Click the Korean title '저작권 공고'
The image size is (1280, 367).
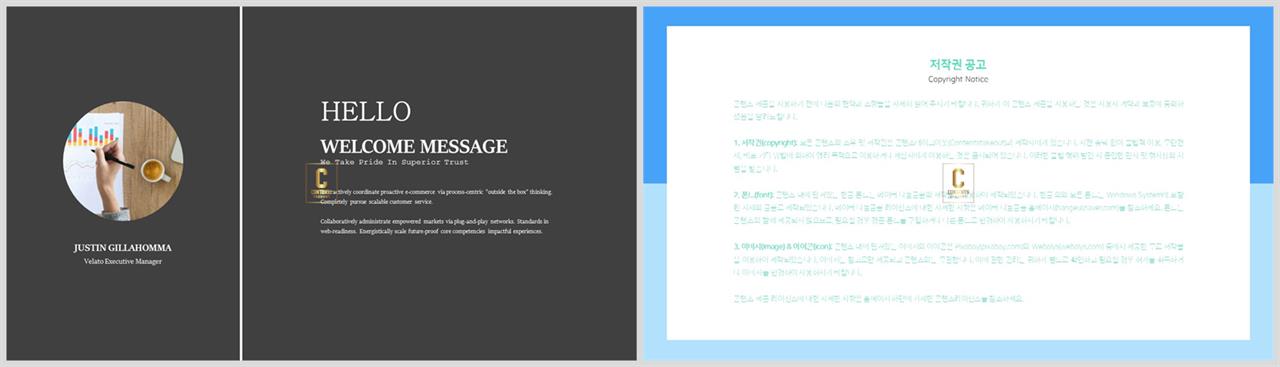958,64
